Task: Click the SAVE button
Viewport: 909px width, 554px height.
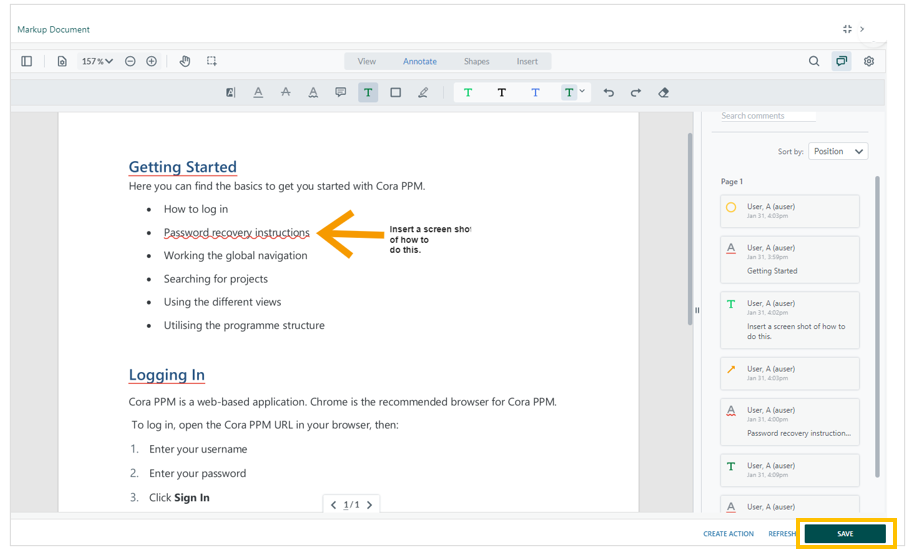Action: pyautogui.click(x=845, y=534)
